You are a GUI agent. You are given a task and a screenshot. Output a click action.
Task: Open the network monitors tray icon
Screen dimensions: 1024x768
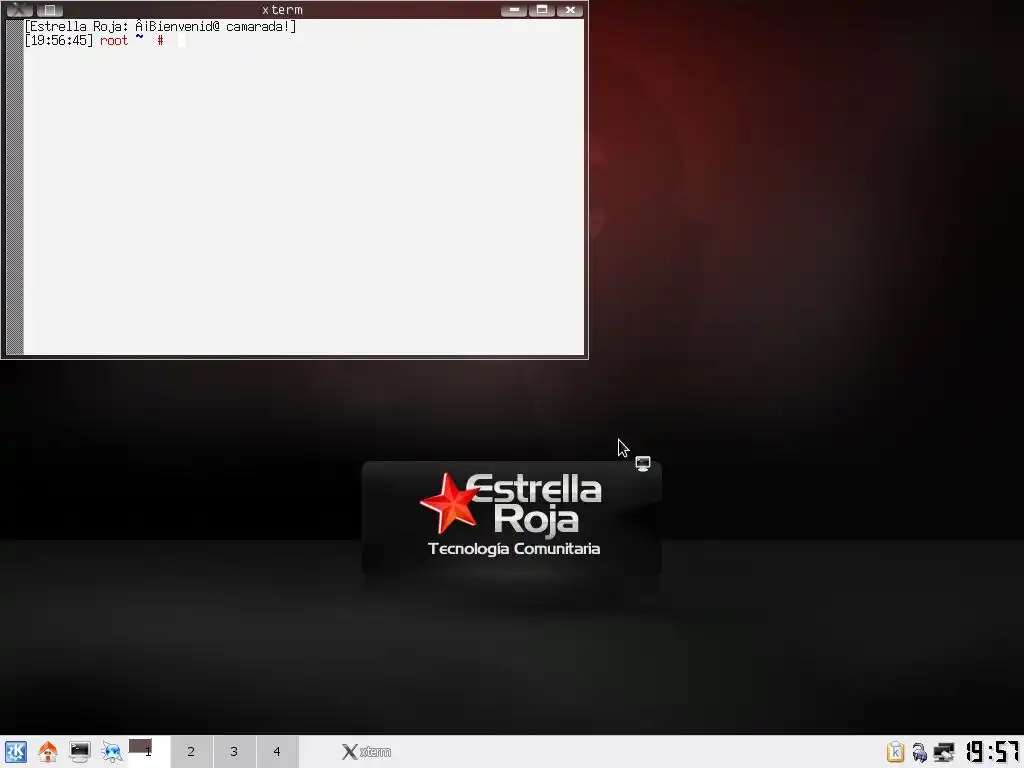point(944,752)
